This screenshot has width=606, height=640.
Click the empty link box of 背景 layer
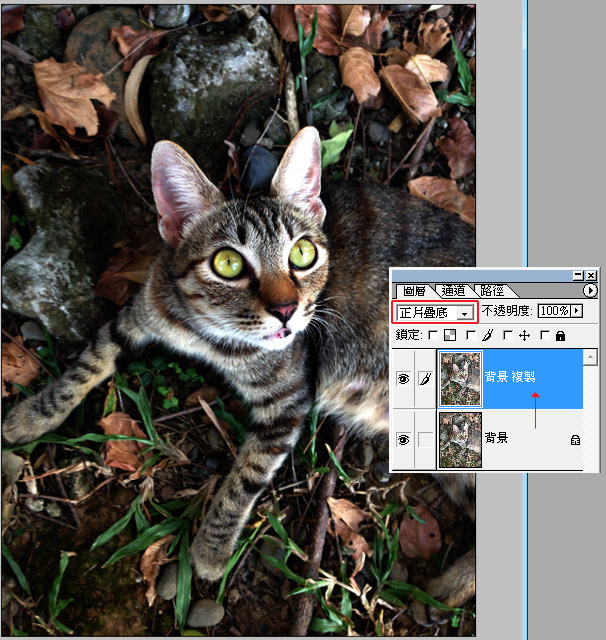point(425,440)
